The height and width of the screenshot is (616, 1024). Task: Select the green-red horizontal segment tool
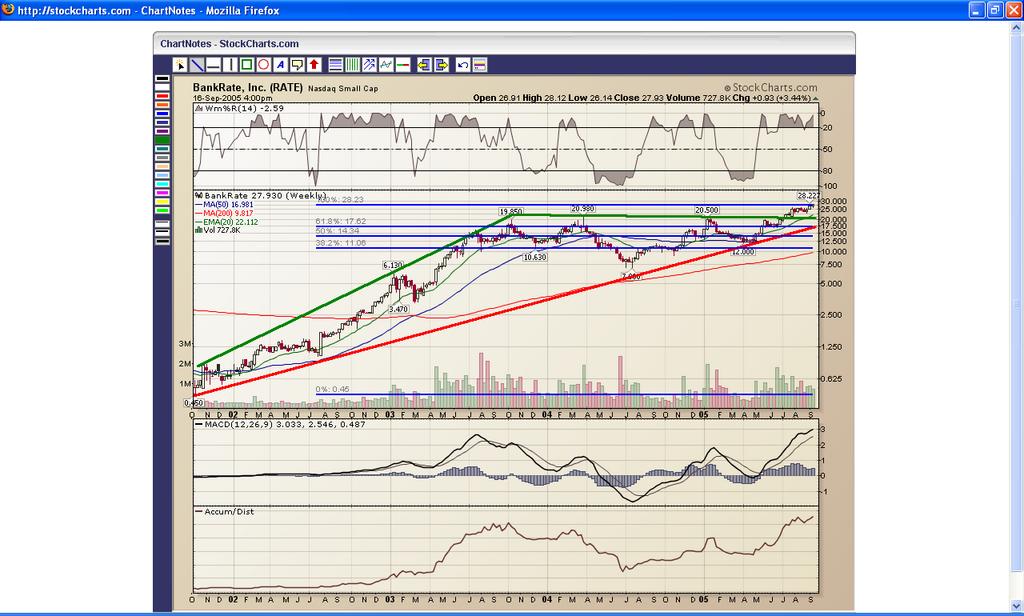point(403,65)
